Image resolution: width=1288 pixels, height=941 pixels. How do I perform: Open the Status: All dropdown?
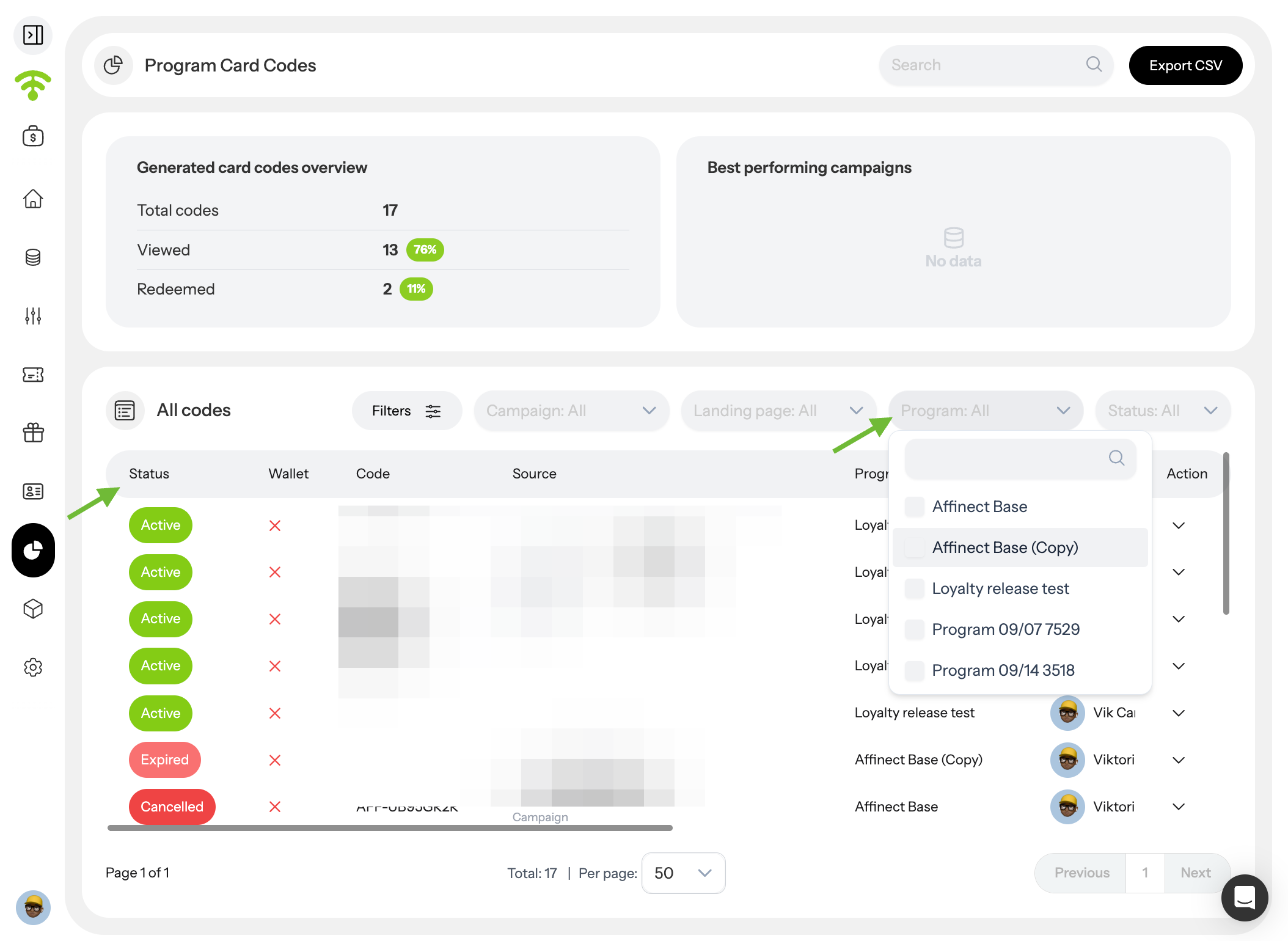pyautogui.click(x=1163, y=411)
